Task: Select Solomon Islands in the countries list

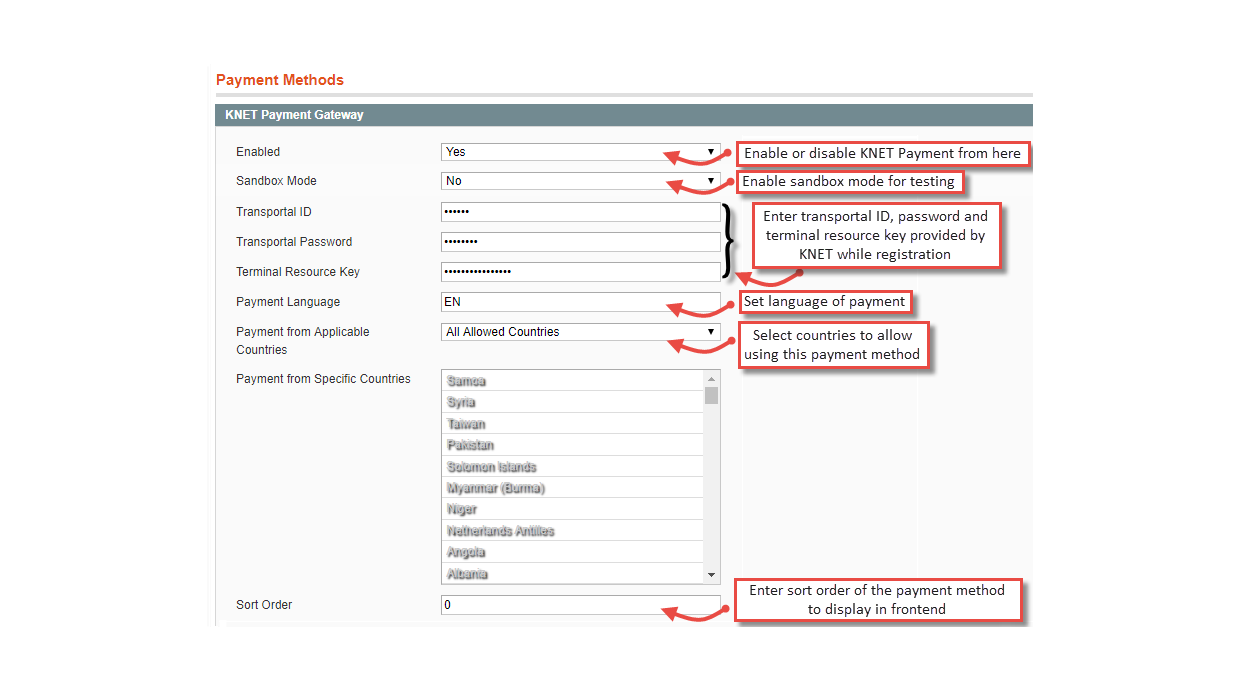Action: [x=573, y=467]
